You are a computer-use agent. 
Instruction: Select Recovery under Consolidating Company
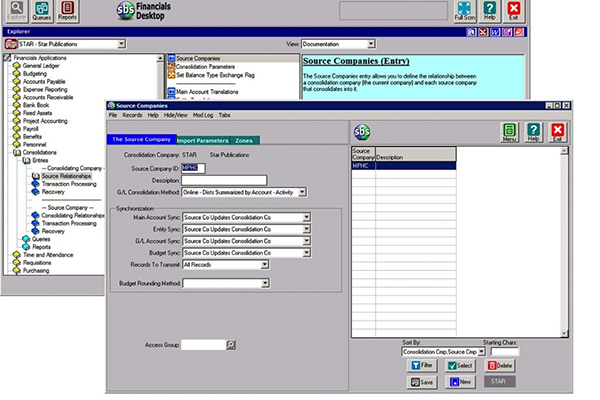tap(53, 192)
